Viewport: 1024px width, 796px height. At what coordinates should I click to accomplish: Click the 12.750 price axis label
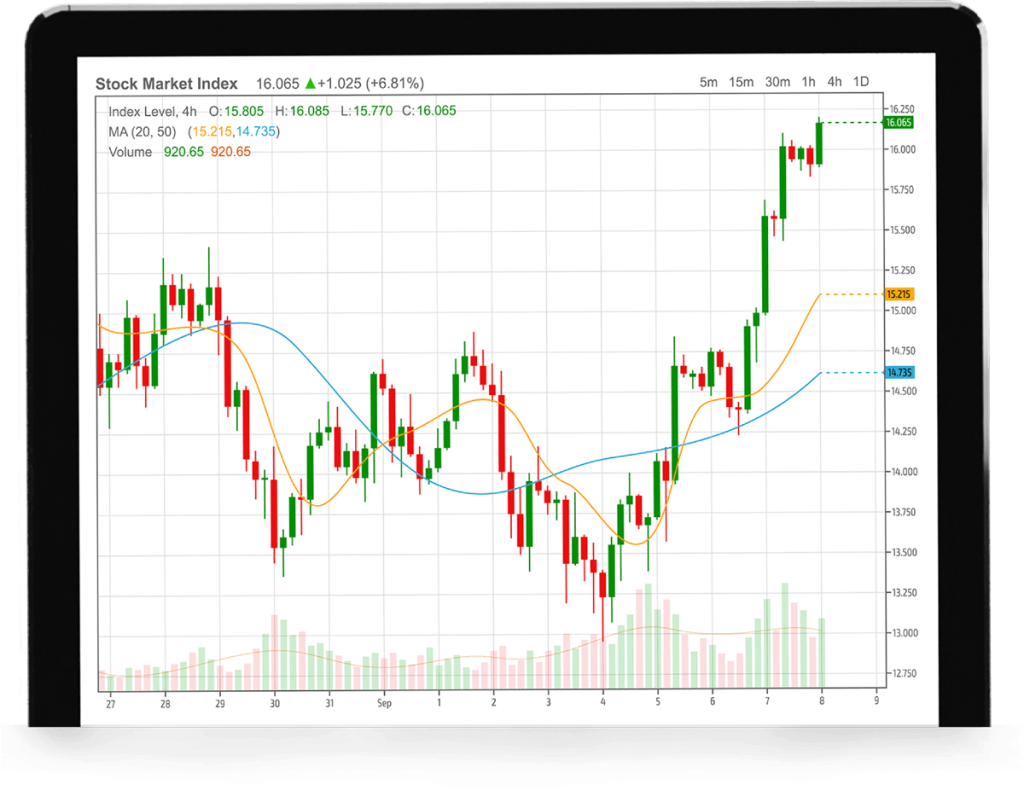[904, 673]
